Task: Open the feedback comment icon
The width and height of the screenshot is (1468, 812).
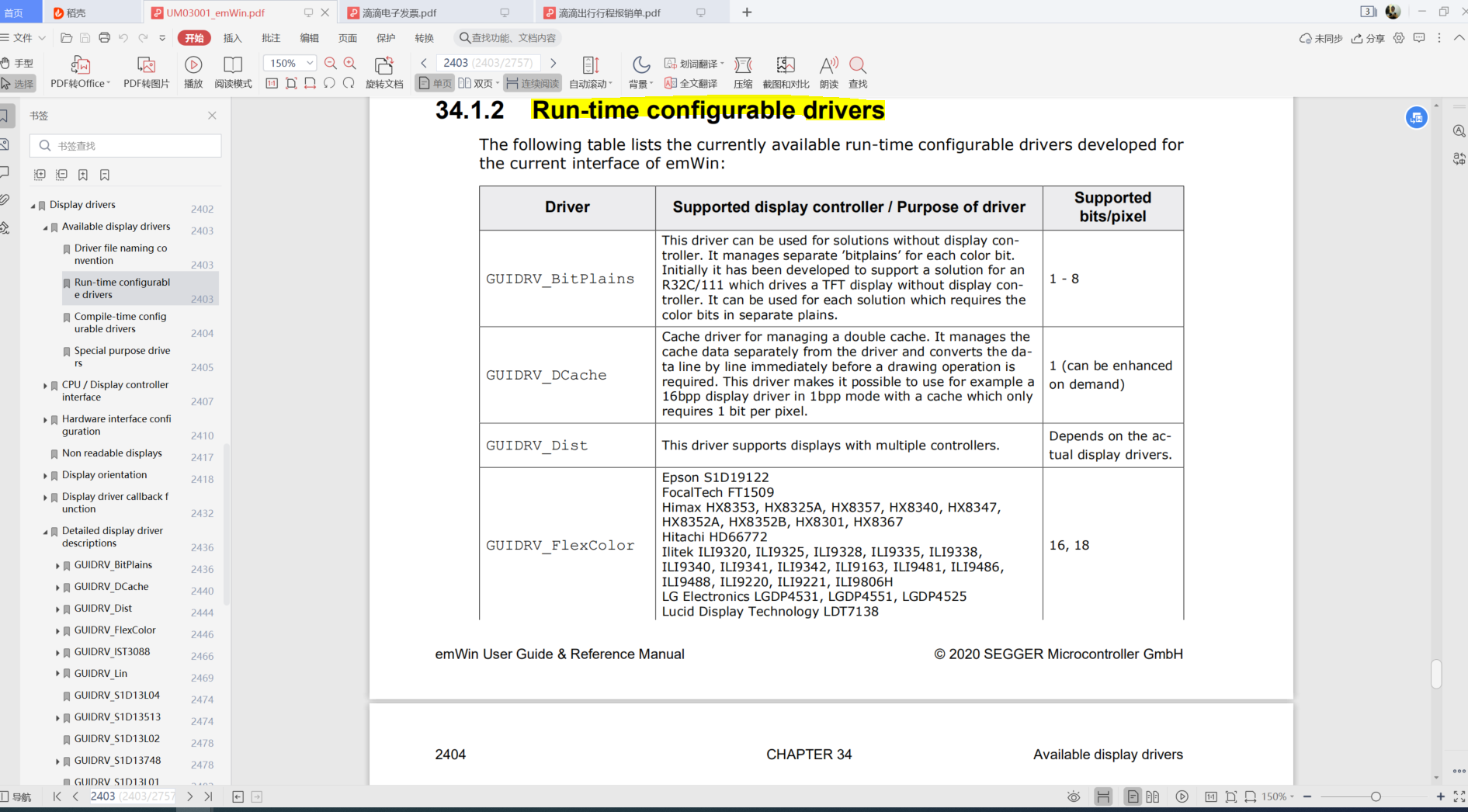Action: (1419, 37)
